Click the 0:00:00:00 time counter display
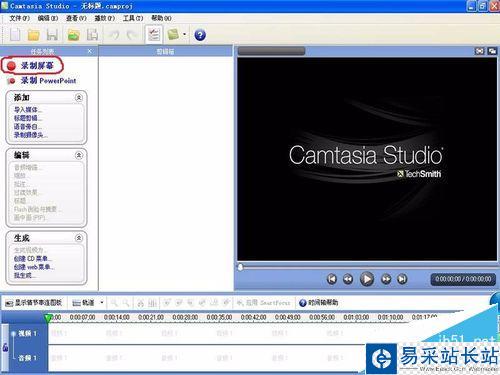500x375 pixels. click(463, 279)
